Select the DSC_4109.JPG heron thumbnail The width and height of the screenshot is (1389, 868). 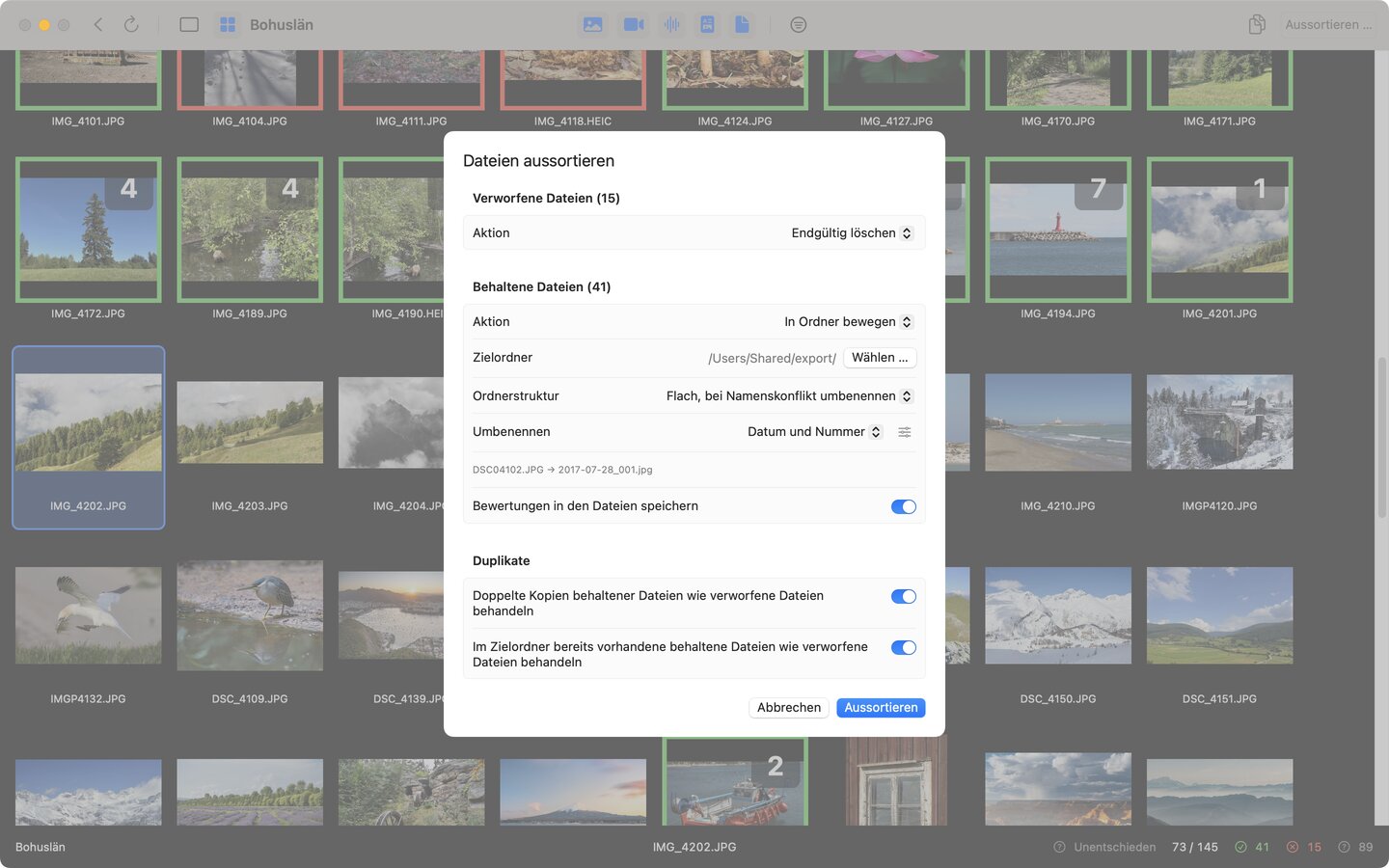coord(250,615)
